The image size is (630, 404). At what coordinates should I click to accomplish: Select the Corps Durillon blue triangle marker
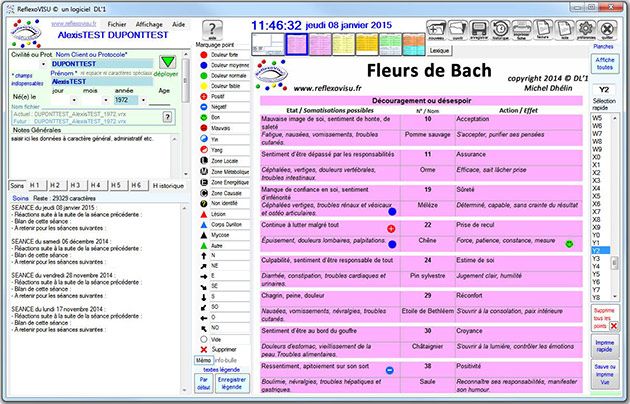point(204,224)
